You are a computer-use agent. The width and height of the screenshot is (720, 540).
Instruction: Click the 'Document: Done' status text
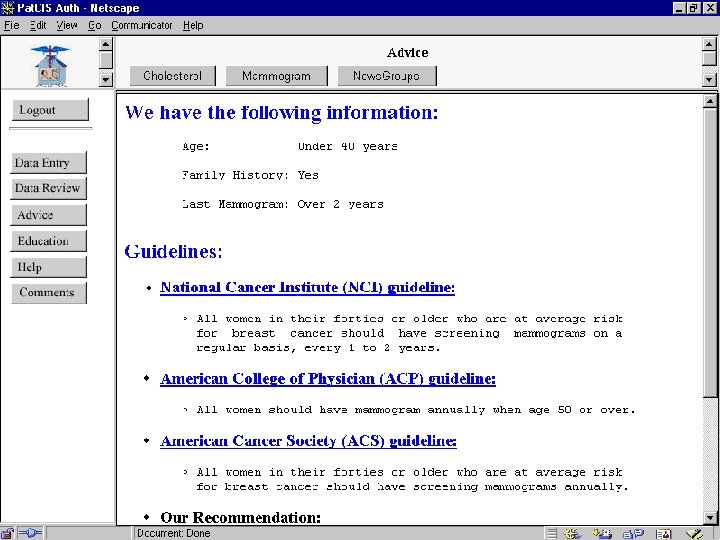(174, 533)
